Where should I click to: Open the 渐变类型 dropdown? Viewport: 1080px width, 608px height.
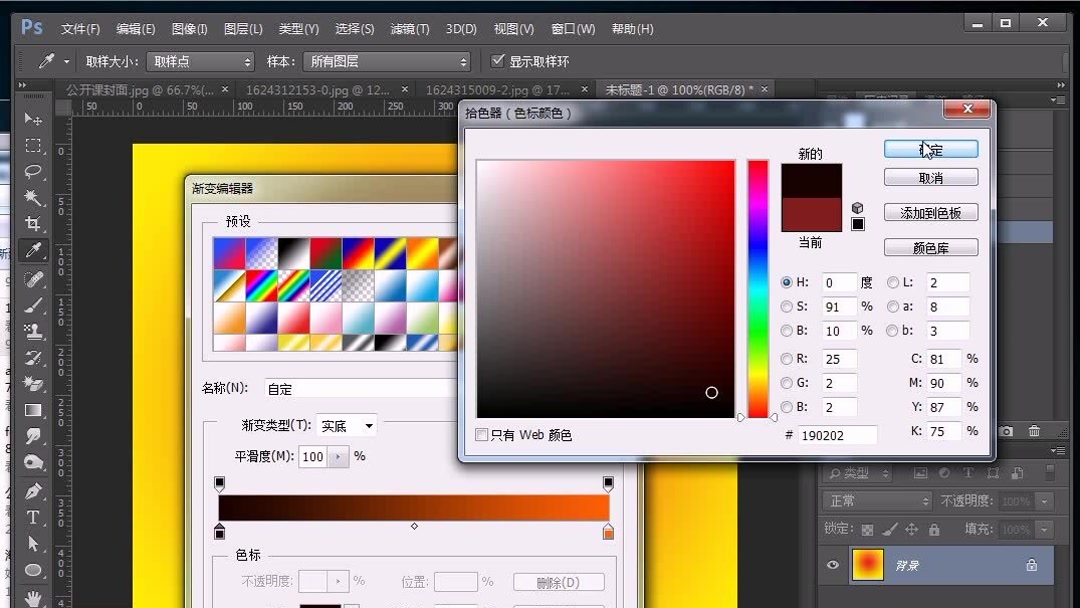coord(345,425)
